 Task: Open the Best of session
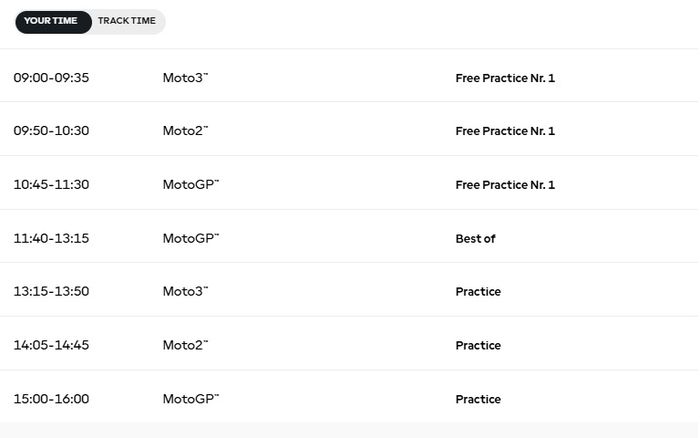pyautogui.click(x=475, y=239)
